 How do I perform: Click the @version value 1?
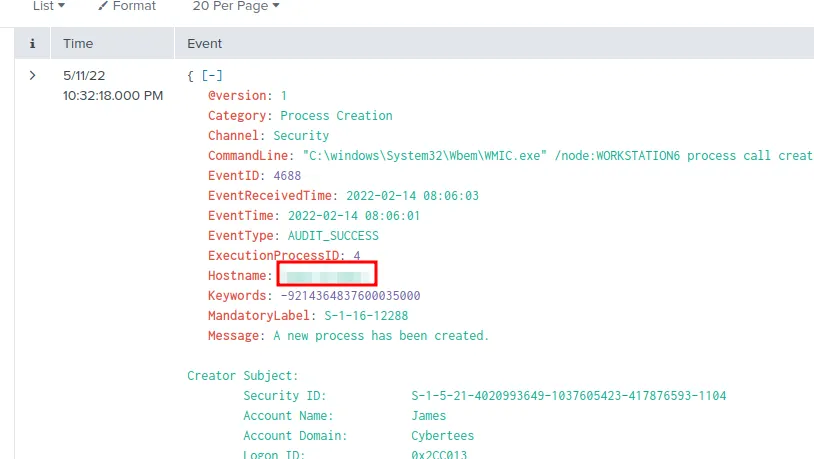(x=283, y=96)
